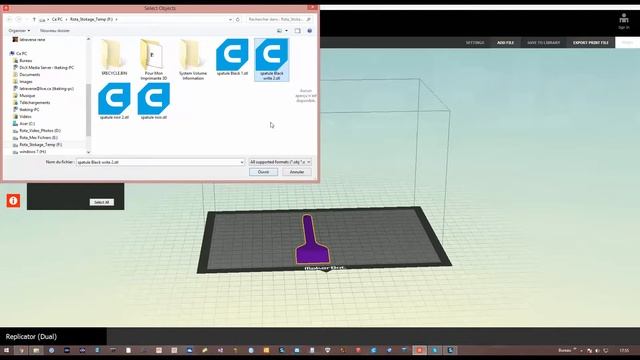
Task: Open the Sign in user icon
Action: point(623,20)
